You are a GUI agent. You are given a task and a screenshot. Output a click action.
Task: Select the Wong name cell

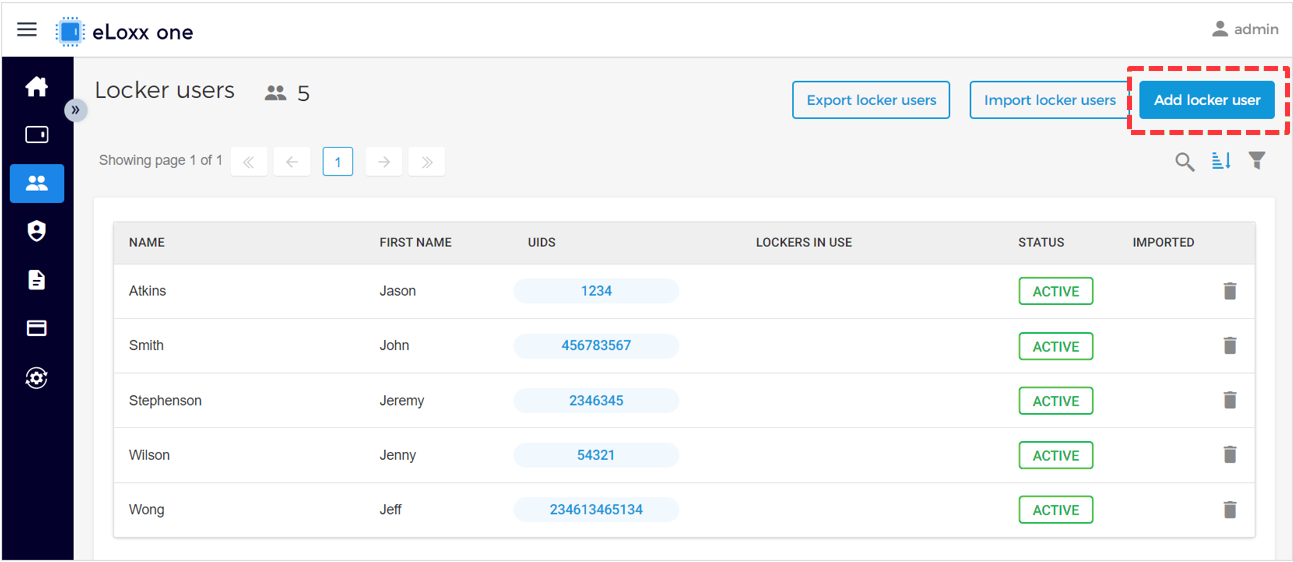tap(146, 509)
